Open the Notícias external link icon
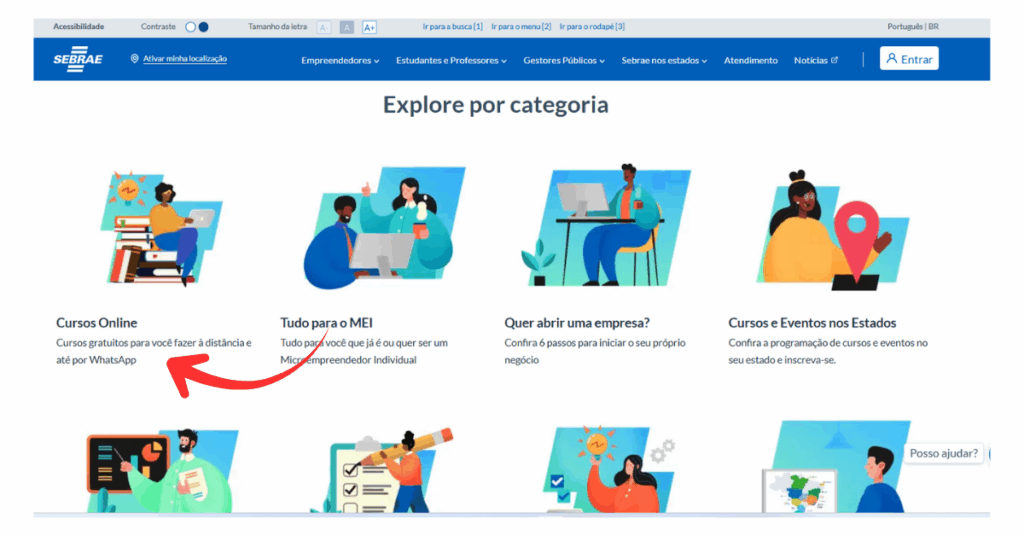1024x536 pixels. pos(834,60)
